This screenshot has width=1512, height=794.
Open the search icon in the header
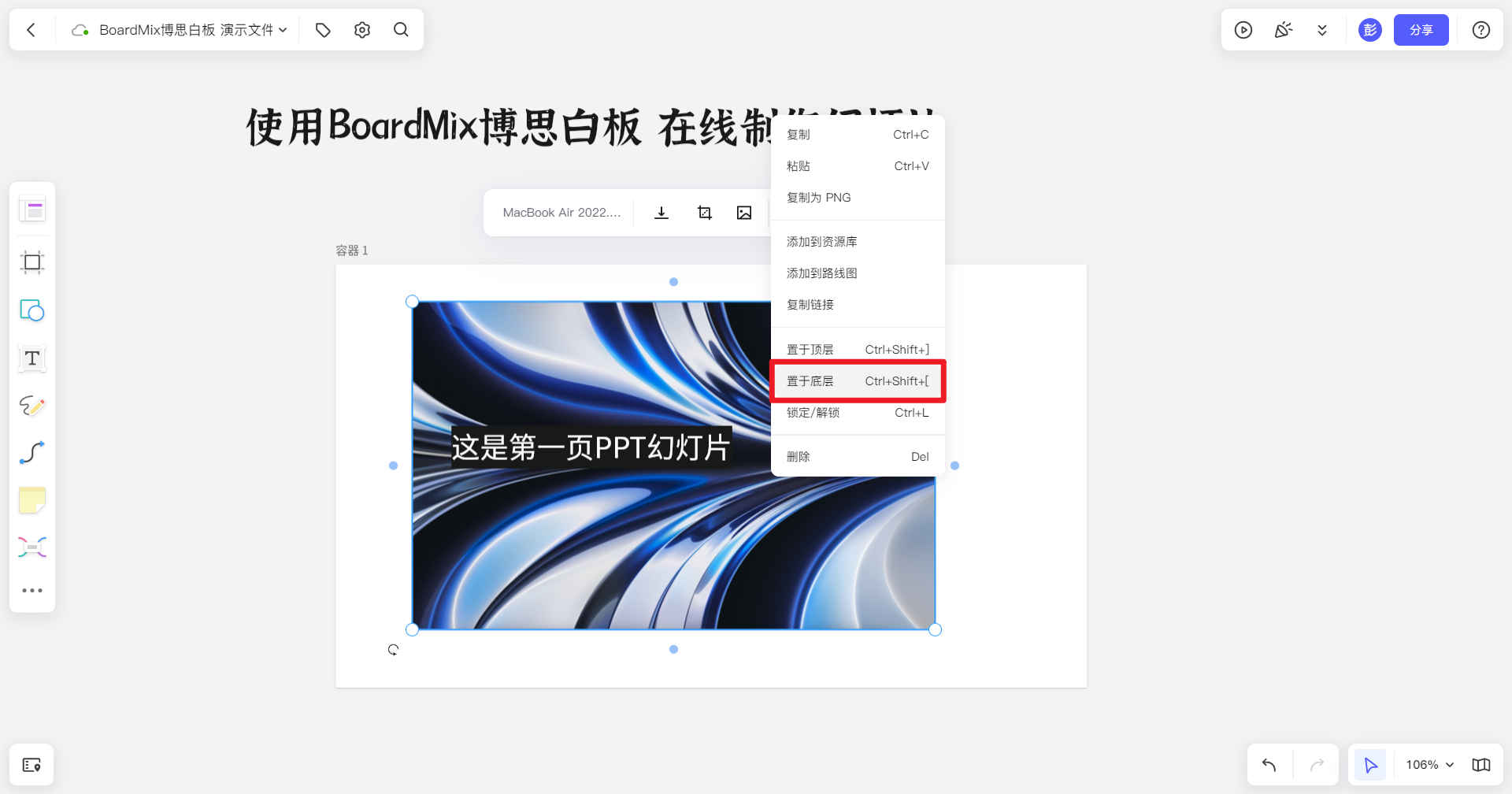click(401, 29)
